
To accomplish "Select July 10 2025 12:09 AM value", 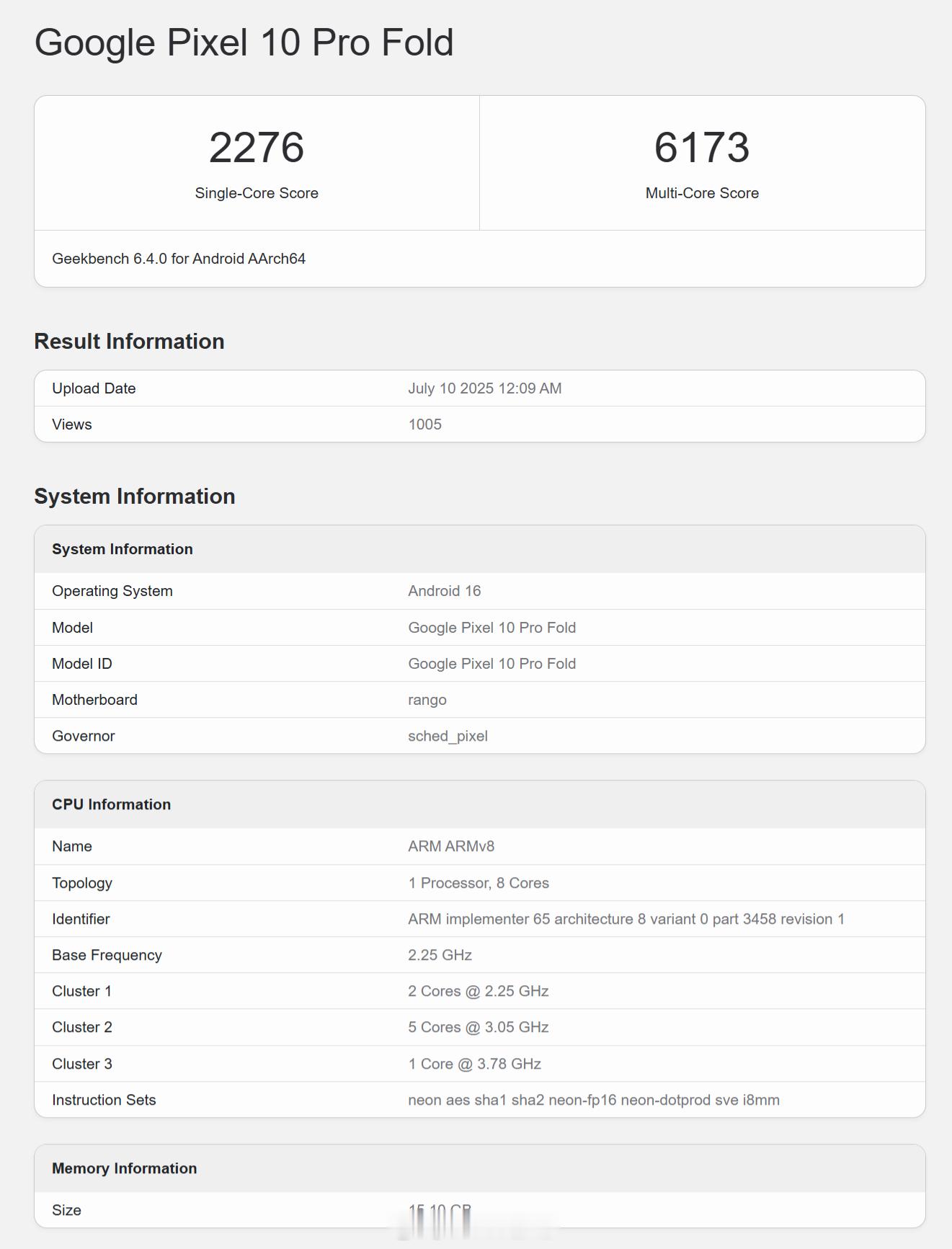I will (x=485, y=388).
